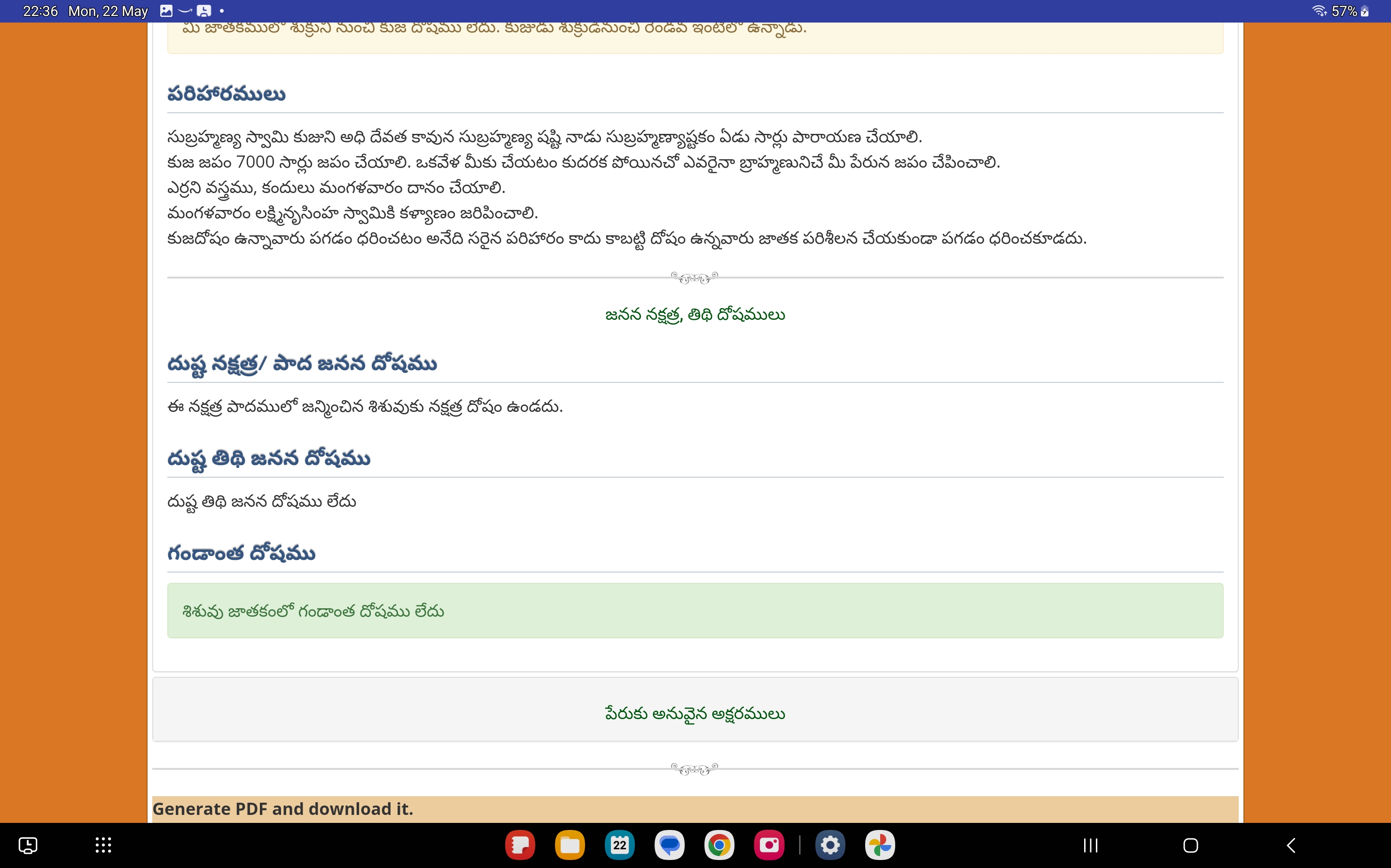Open Google Messages from the taskbar
The height and width of the screenshot is (868, 1391).
point(670,845)
